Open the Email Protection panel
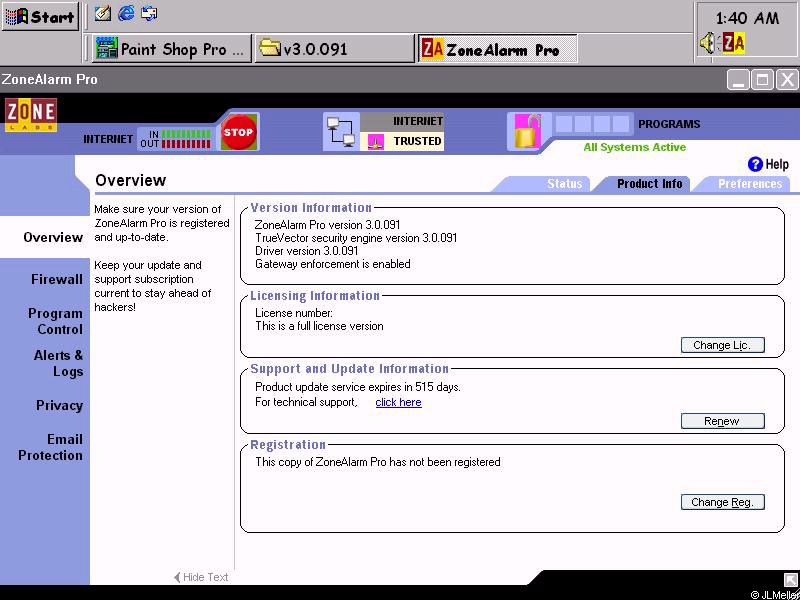 click(x=51, y=447)
